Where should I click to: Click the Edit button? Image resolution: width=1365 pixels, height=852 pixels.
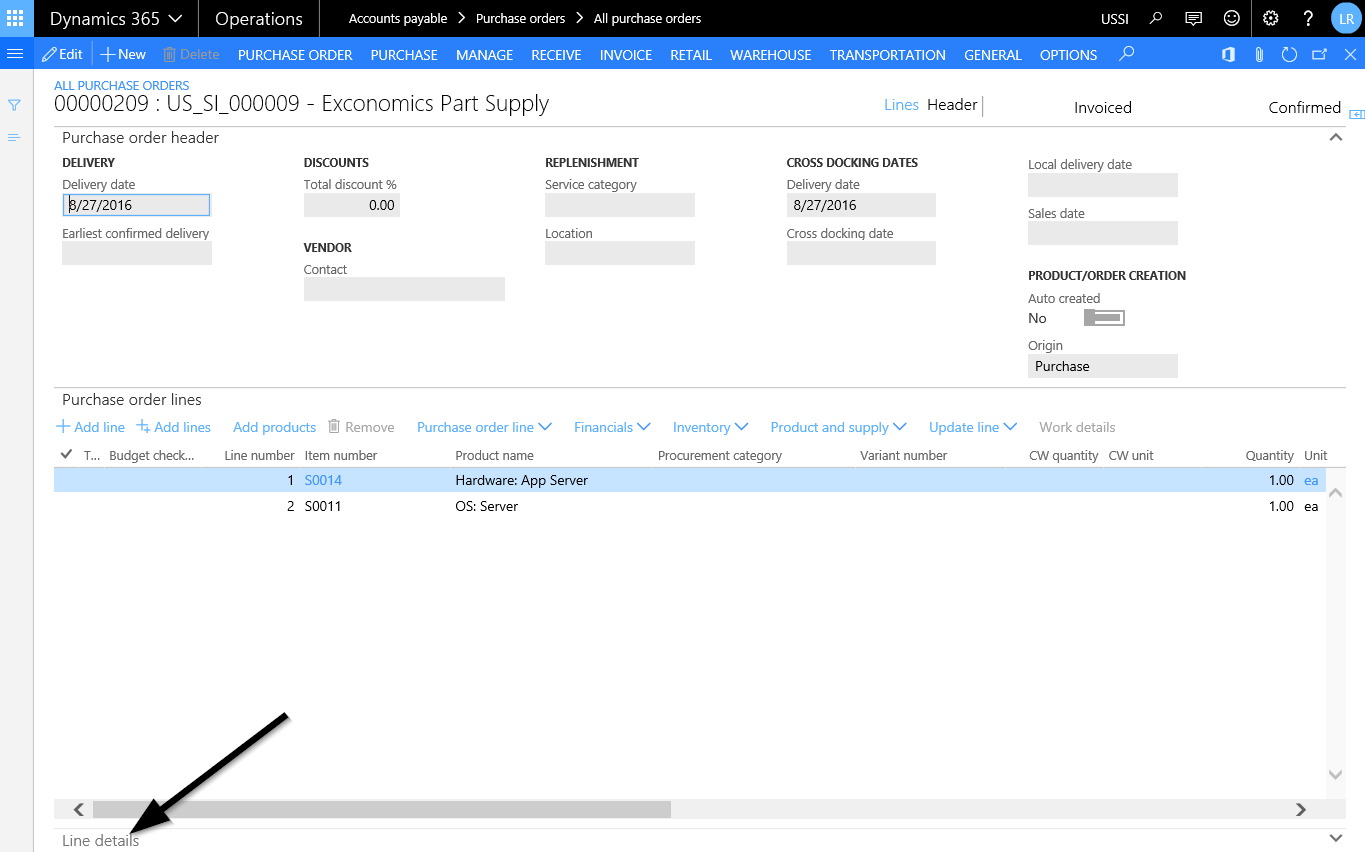[x=62, y=54]
